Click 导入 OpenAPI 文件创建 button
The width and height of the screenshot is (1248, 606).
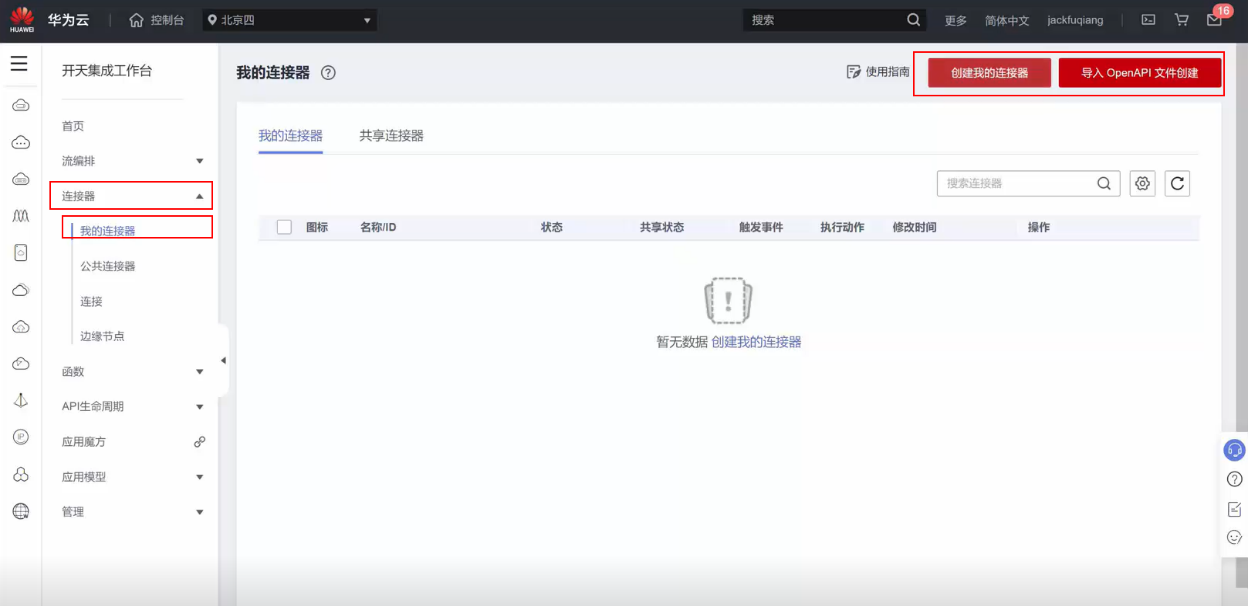[1140, 73]
